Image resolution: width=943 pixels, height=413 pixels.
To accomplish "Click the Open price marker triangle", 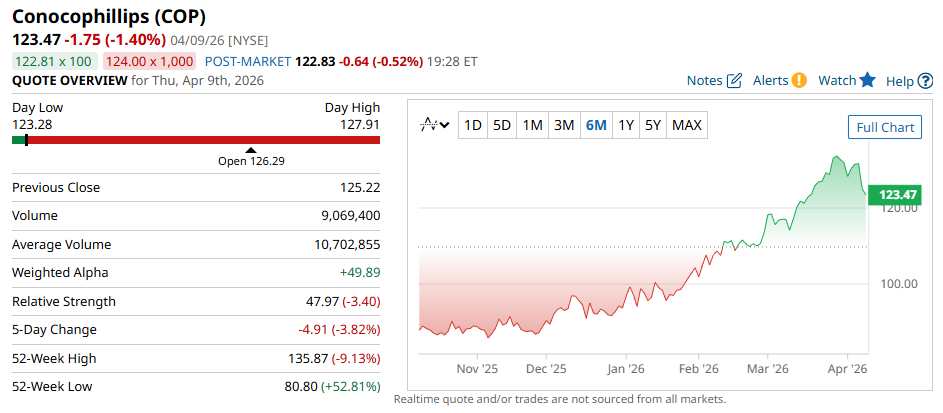I will [x=251, y=150].
